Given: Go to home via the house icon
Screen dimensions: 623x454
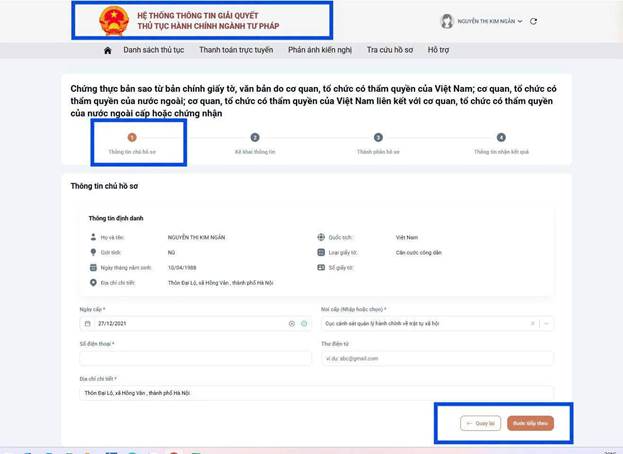Looking at the screenshot, I should pyautogui.click(x=108, y=50).
